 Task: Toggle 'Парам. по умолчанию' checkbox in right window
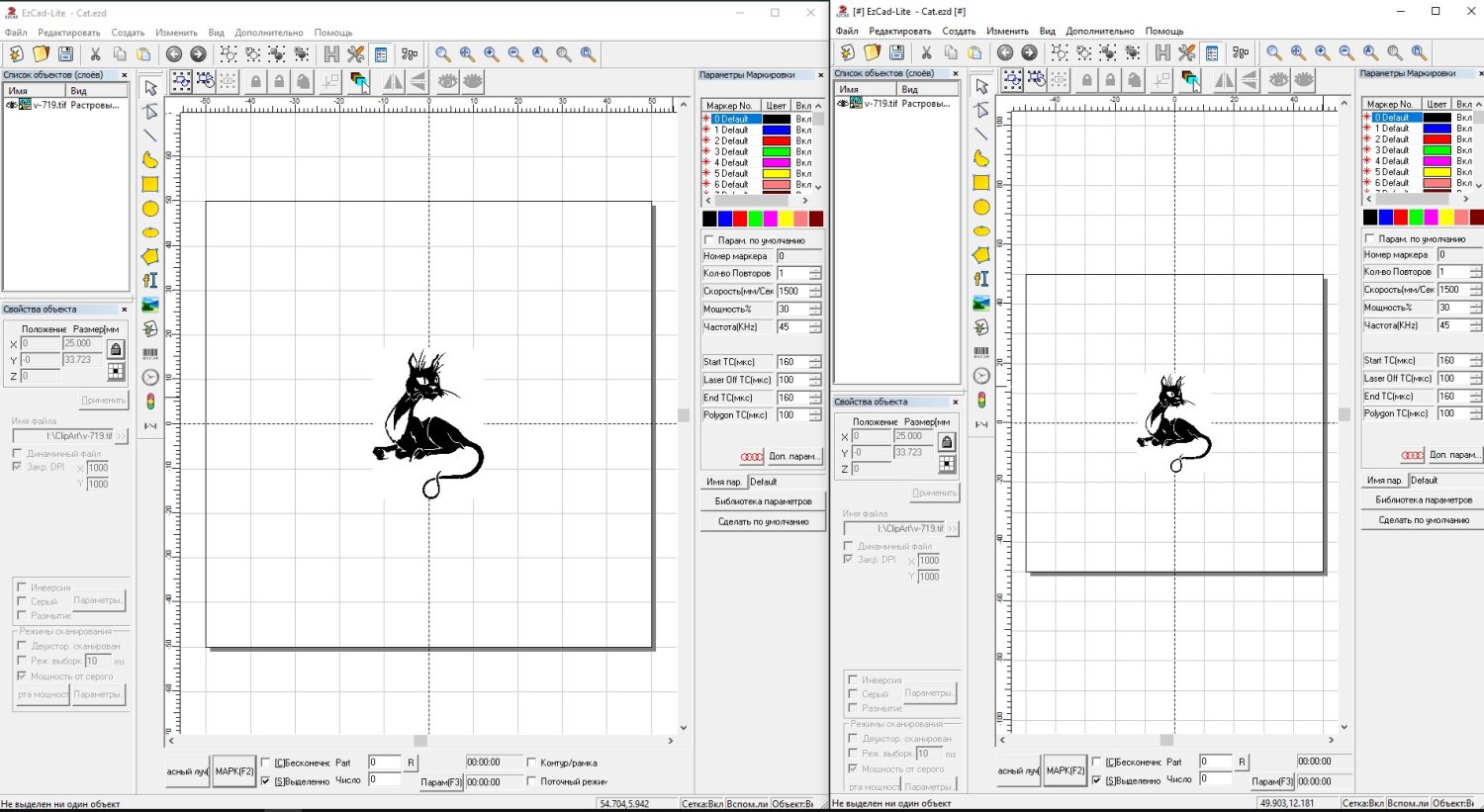click(x=1369, y=238)
